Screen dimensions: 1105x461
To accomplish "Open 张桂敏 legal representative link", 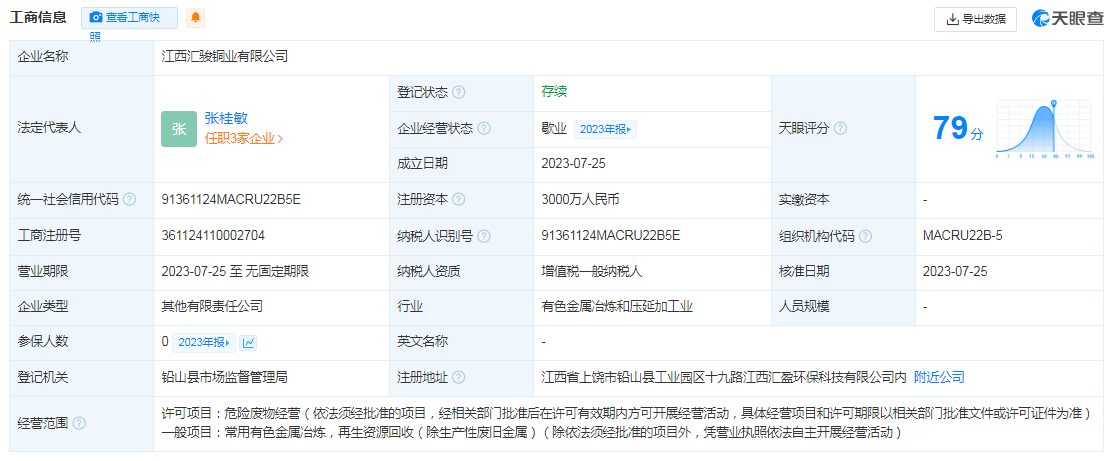I will pos(226,118).
